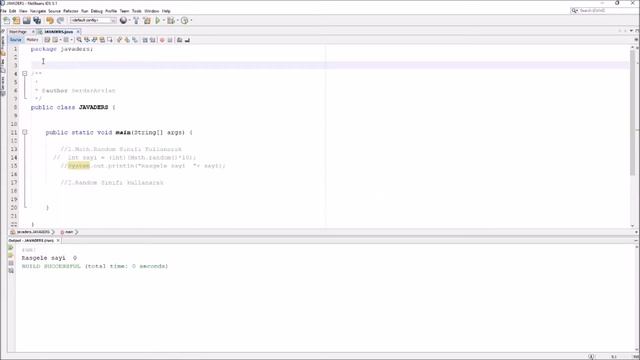This screenshot has width=640, height=360.
Task: Click the browser globe icon
Action: click(x=123, y=20)
